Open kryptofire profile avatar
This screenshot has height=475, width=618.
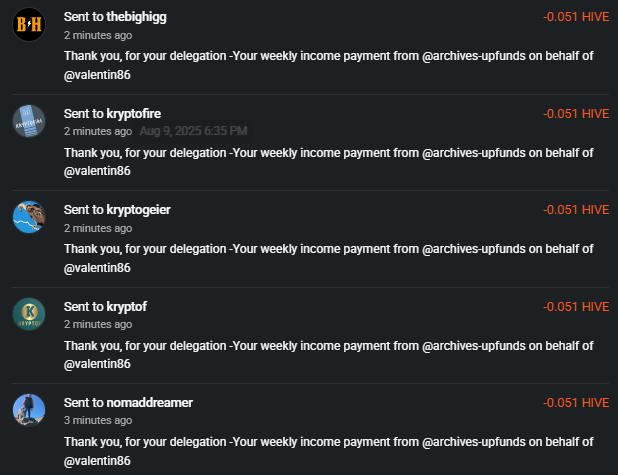[x=29, y=121]
